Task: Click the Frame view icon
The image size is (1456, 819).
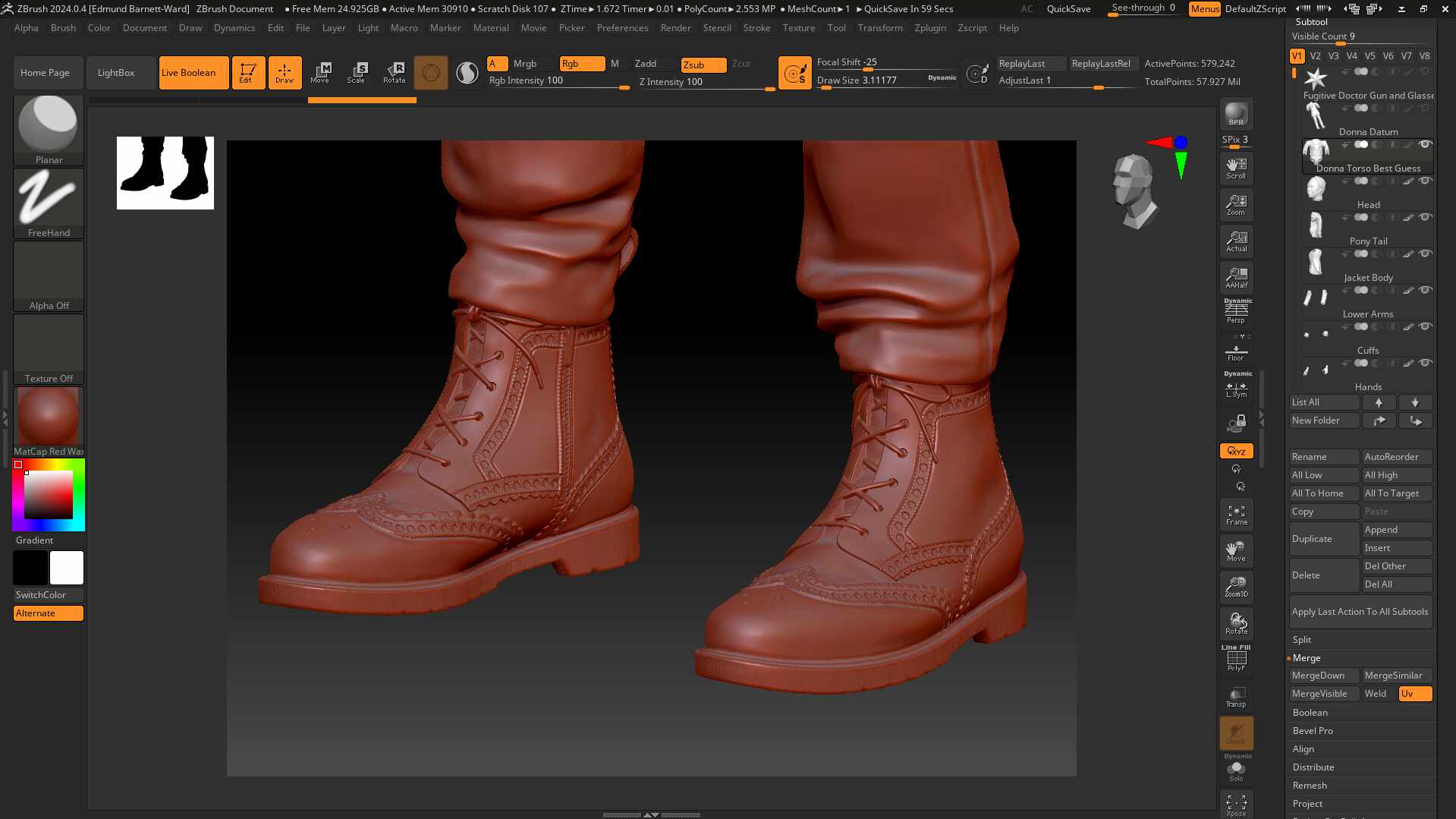Action: [1236, 515]
